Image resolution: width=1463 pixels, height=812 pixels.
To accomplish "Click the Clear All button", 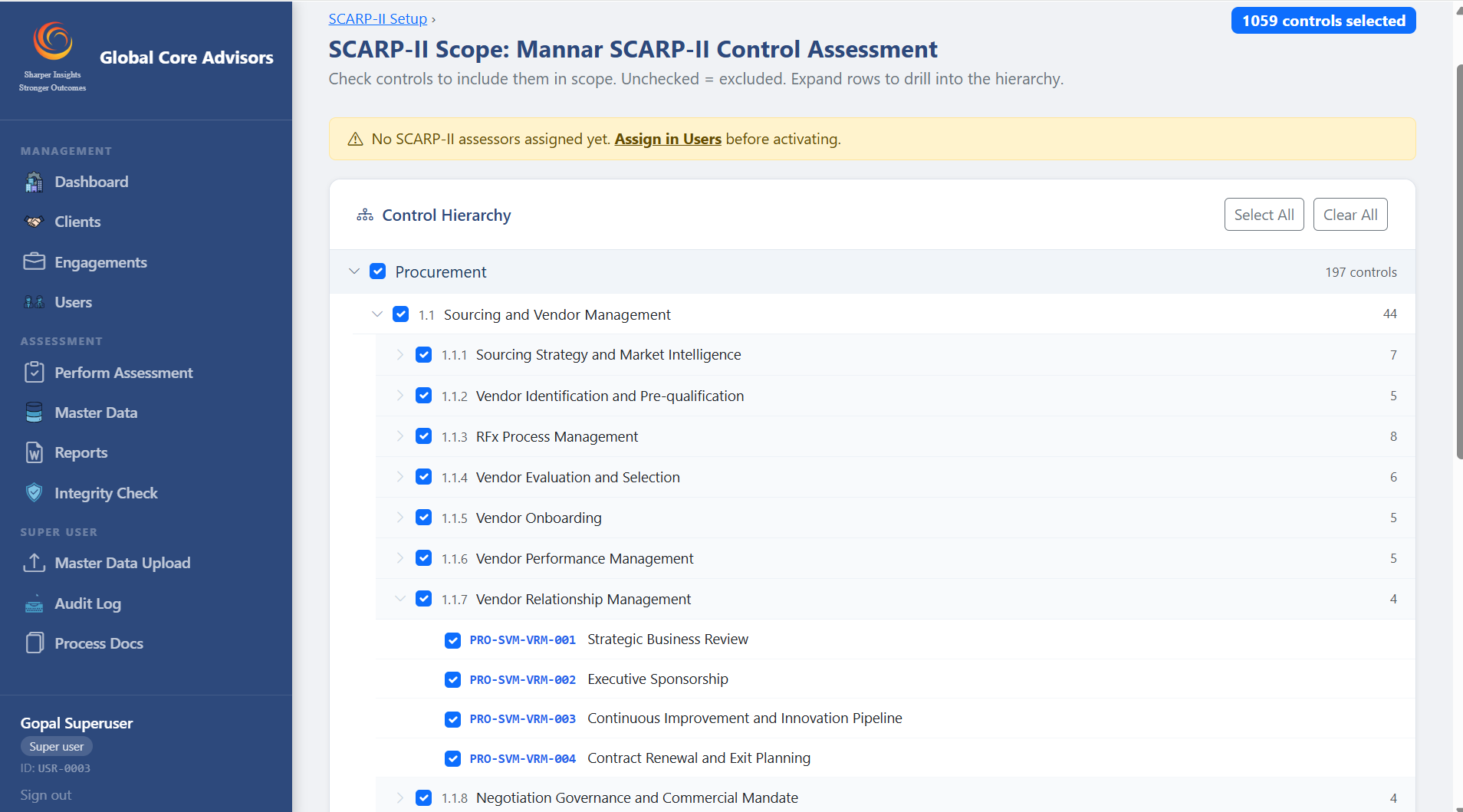I will (x=1350, y=215).
